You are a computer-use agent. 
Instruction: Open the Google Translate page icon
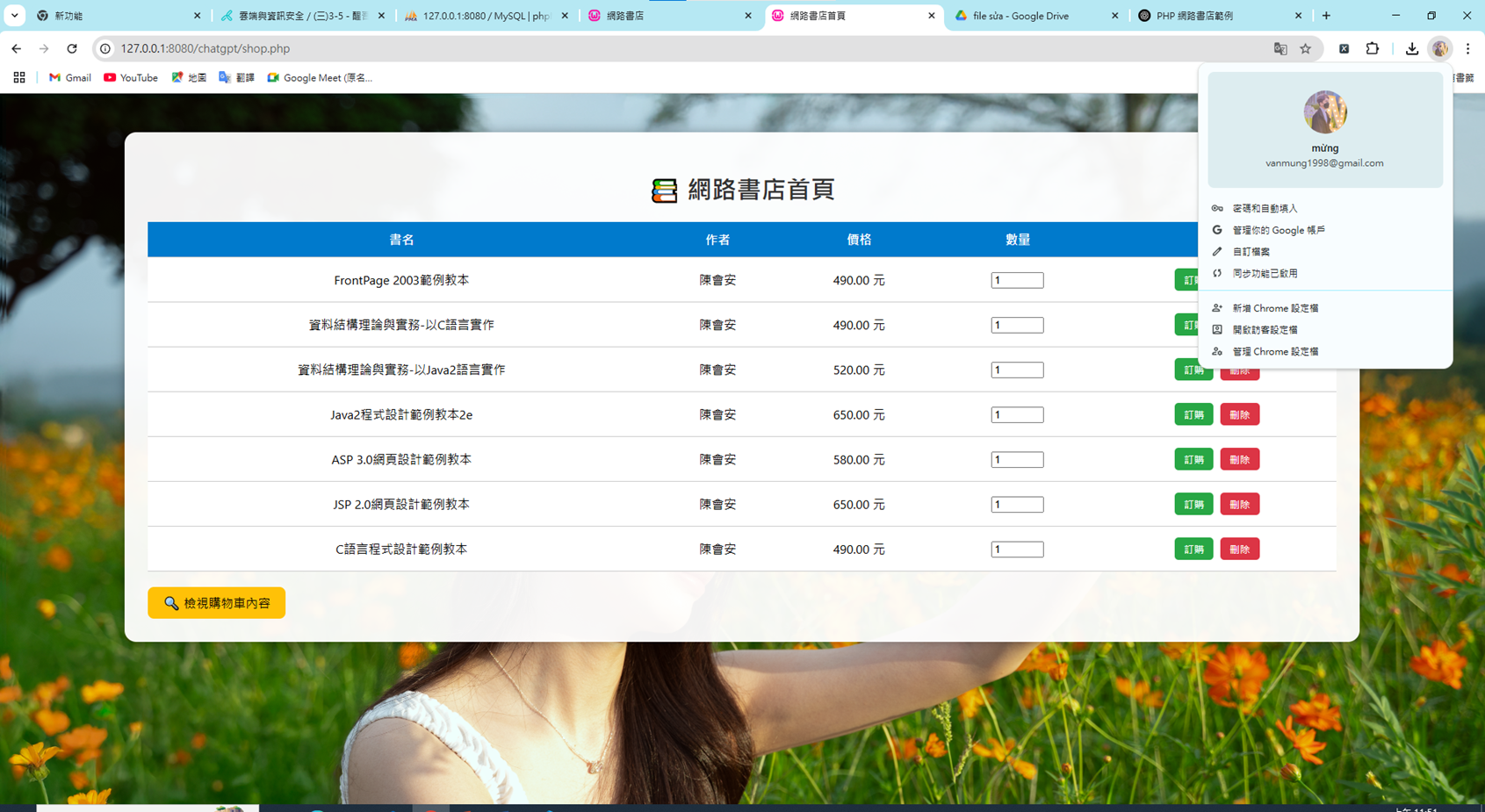(x=1280, y=49)
